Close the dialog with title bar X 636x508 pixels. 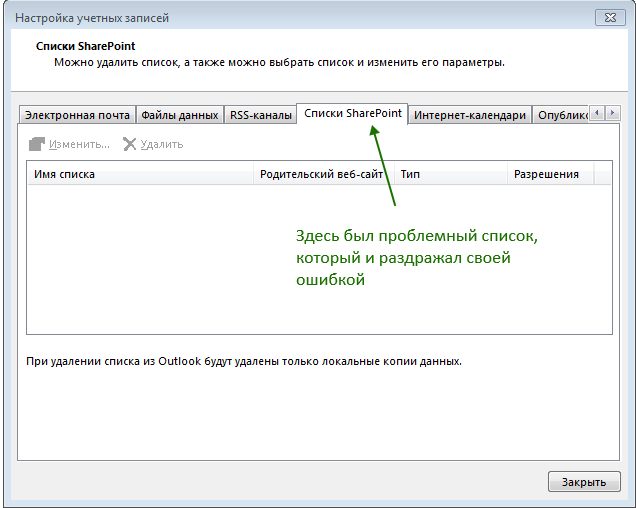point(606,17)
